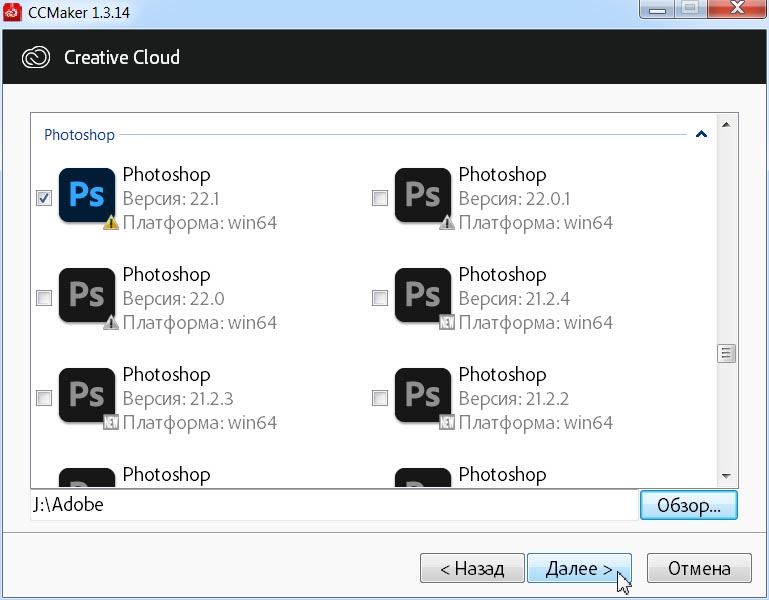Click the Обзор... browse button
The width and height of the screenshot is (769, 600).
click(x=689, y=505)
